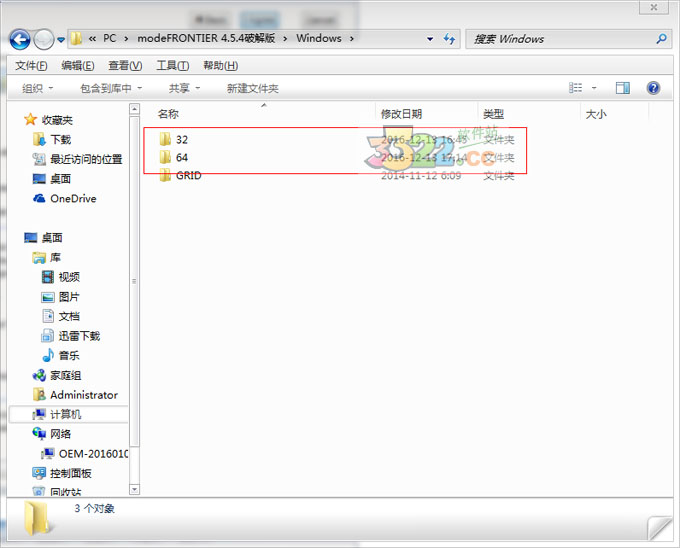Viewport: 680px width, 548px height.
Task: Toggle the preview pane icon
Action: coord(623,88)
